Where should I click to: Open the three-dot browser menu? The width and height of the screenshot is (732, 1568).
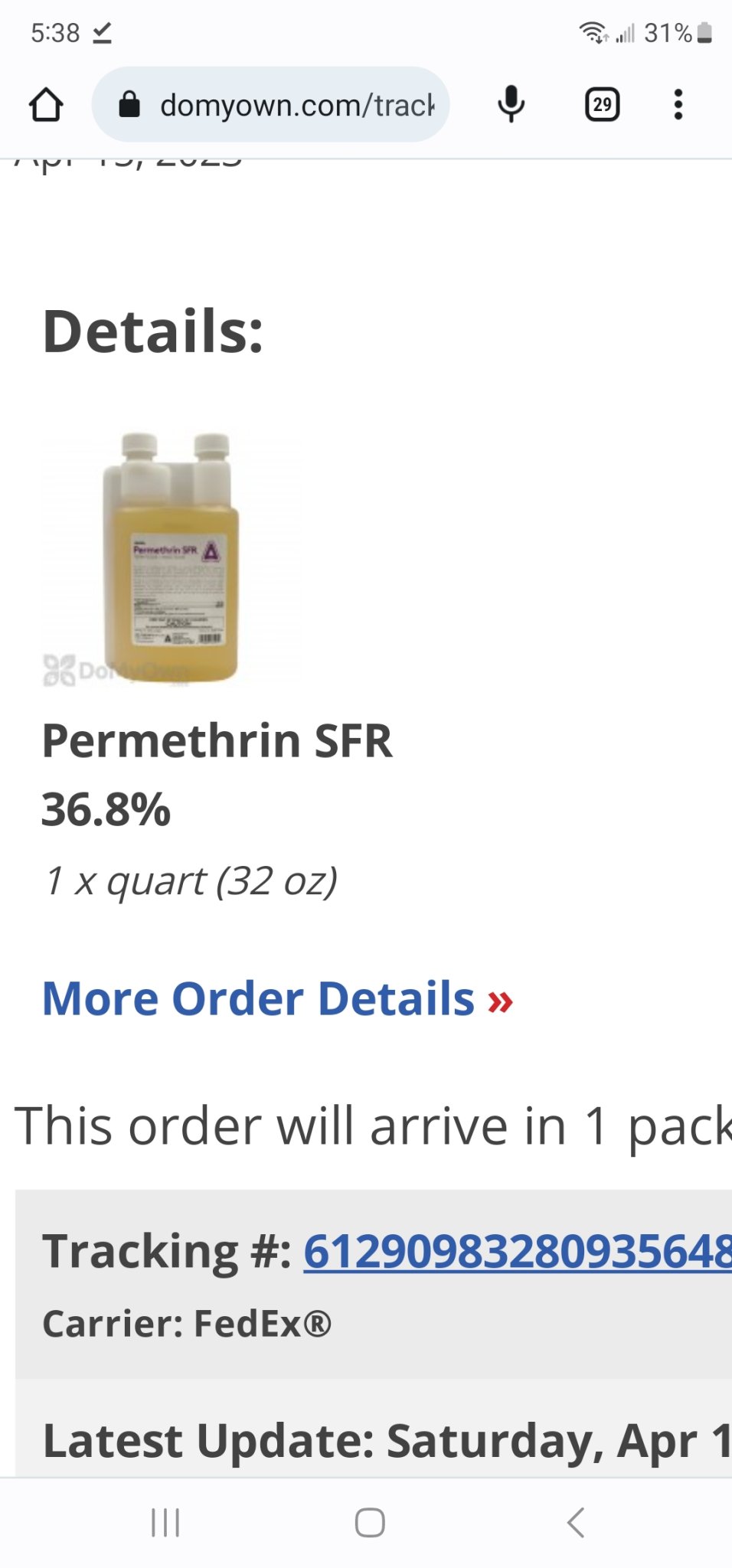(678, 105)
